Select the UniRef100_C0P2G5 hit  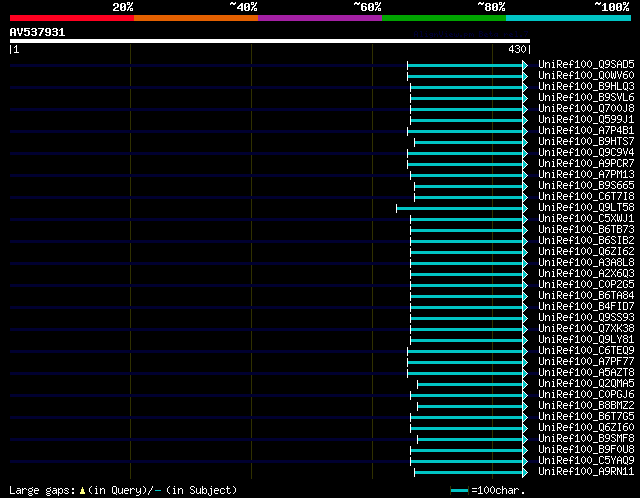click(x=586, y=285)
